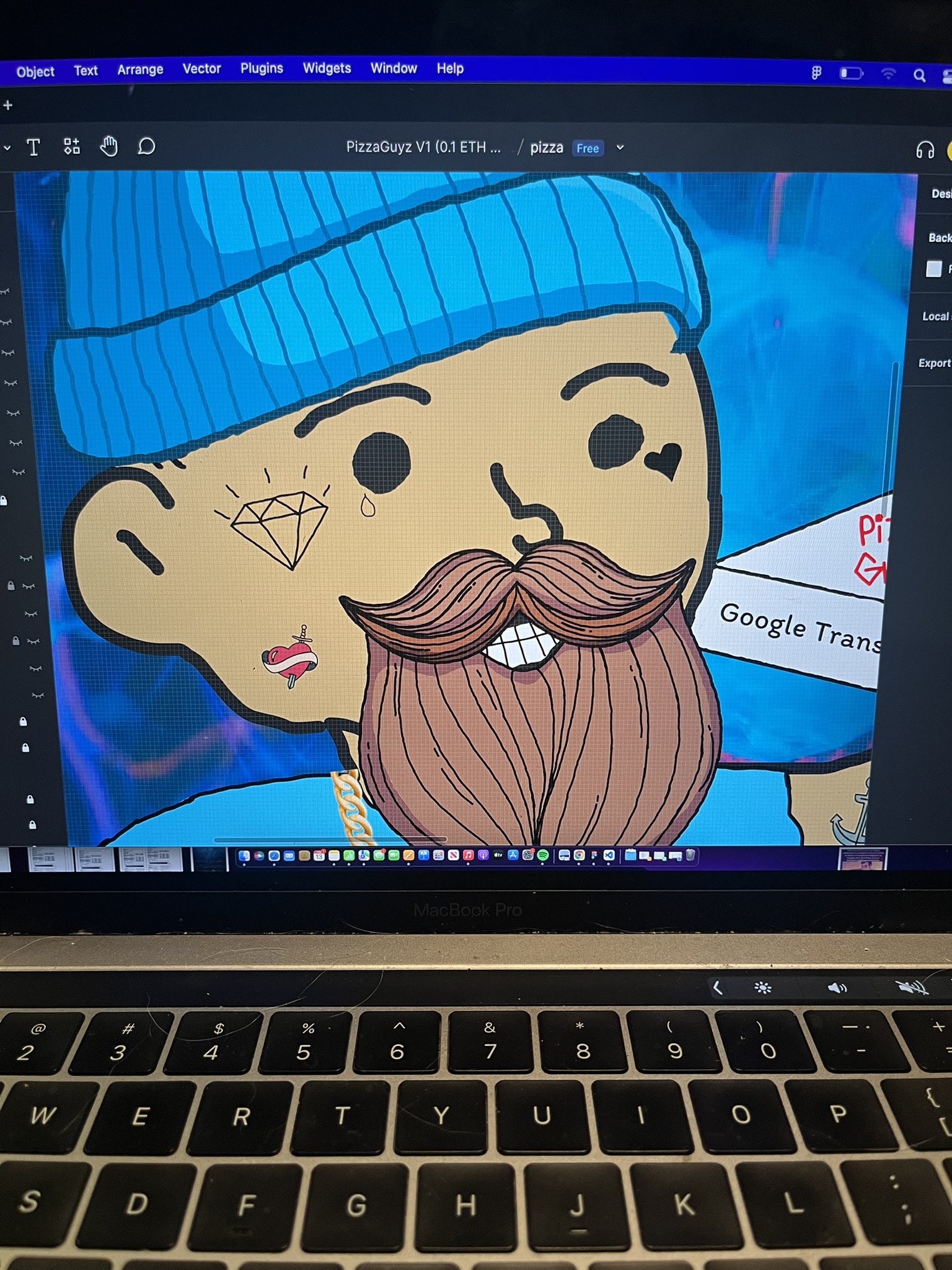Screen dimensions: 952x1270
Task: Switch to the Design tab in right panel
Action: (941, 194)
